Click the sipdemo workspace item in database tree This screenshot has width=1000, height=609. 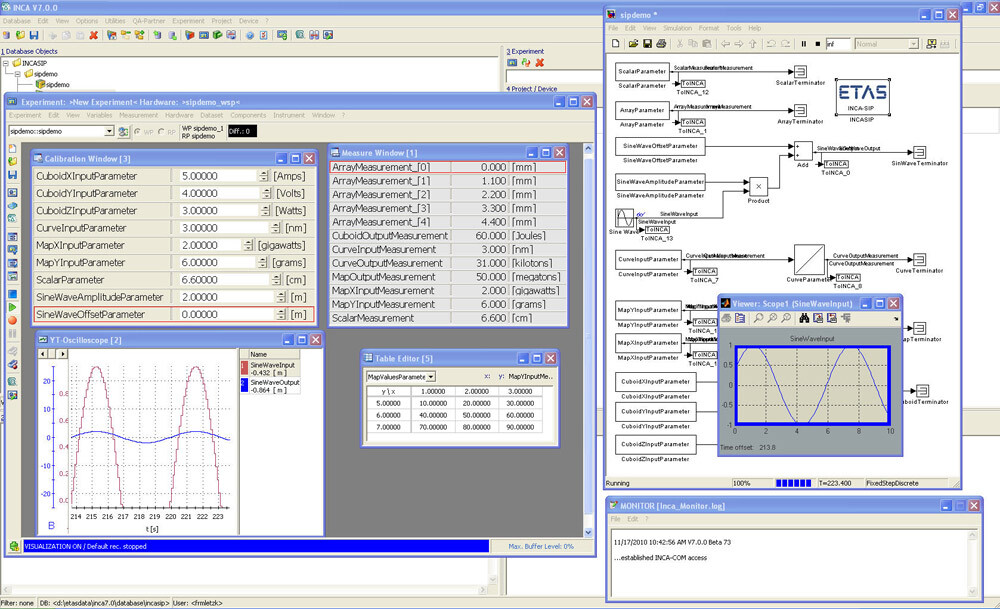(52, 85)
